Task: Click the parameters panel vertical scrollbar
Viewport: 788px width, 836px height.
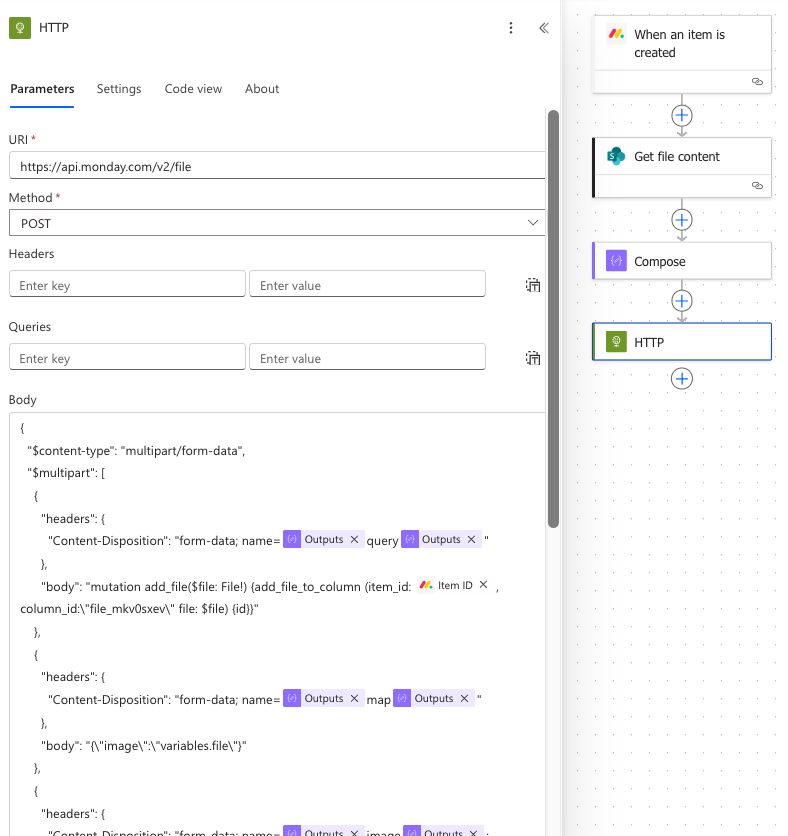Action: point(553,320)
